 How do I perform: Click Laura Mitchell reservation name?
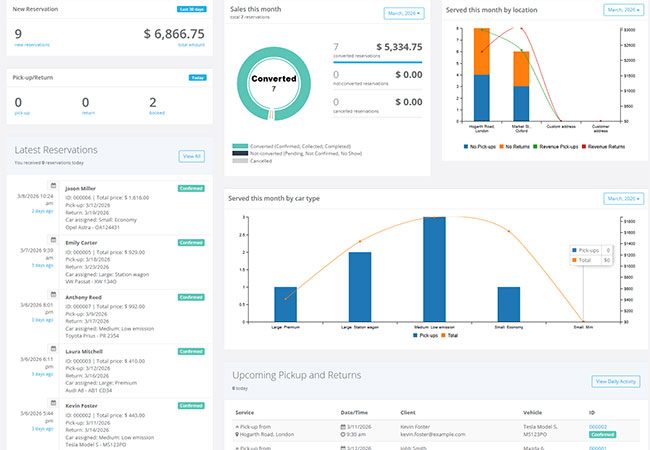tap(84, 352)
